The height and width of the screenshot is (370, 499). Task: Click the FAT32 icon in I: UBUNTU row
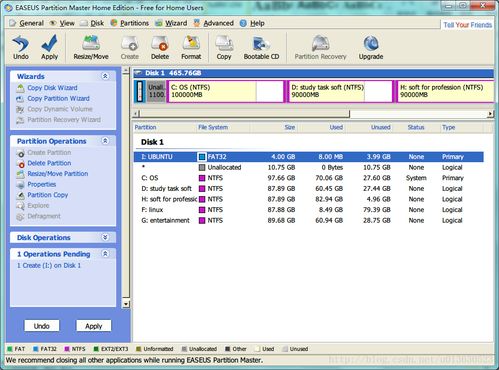tap(202, 157)
